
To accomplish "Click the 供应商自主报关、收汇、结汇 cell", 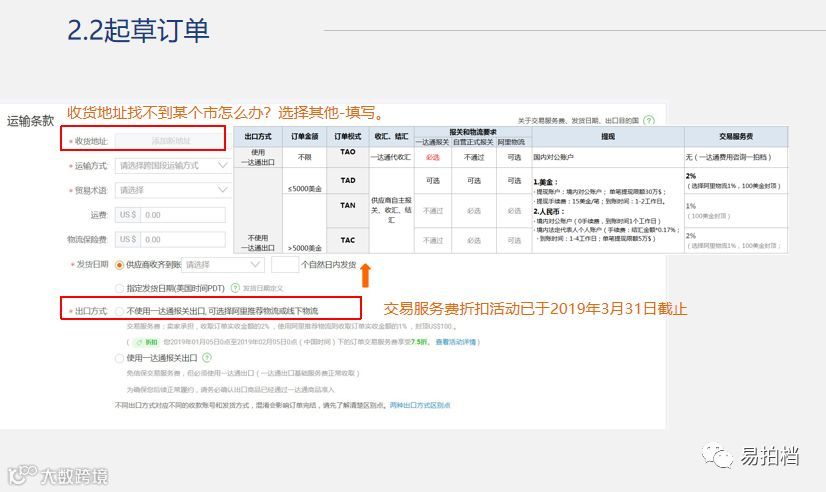I will click(x=391, y=210).
